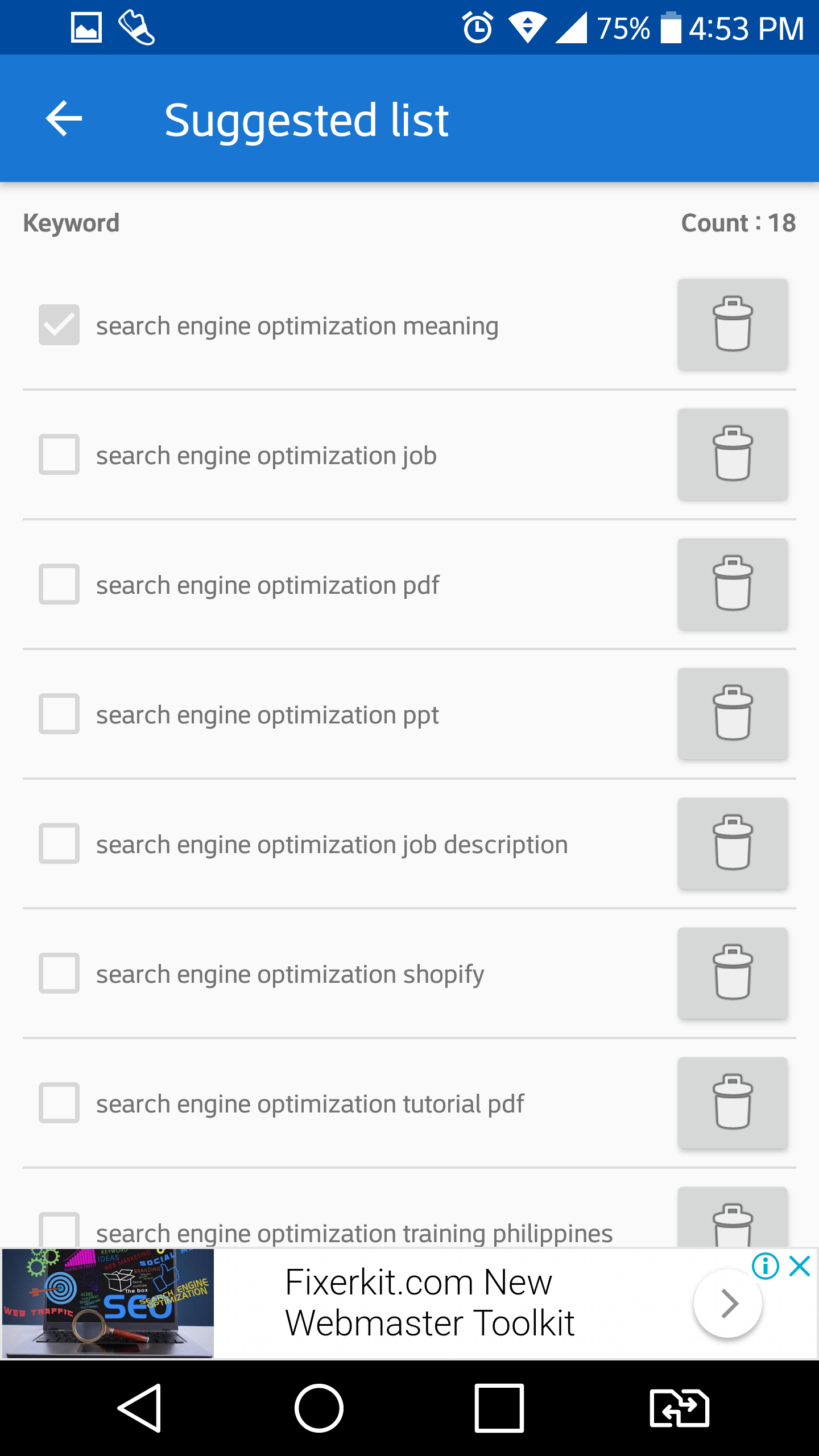Viewport: 819px width, 1456px height.
Task: Check 'search engine optimization pdf' checkbox
Action: click(59, 584)
